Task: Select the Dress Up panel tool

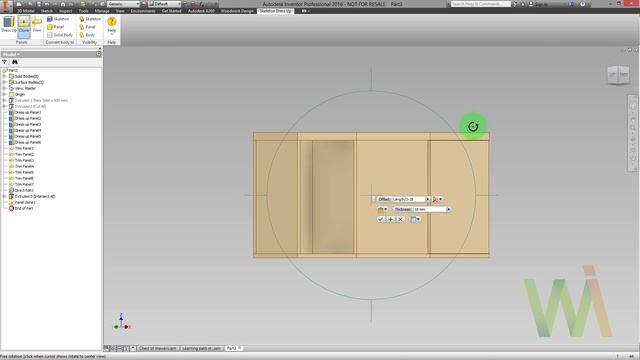Action: pos(8,24)
